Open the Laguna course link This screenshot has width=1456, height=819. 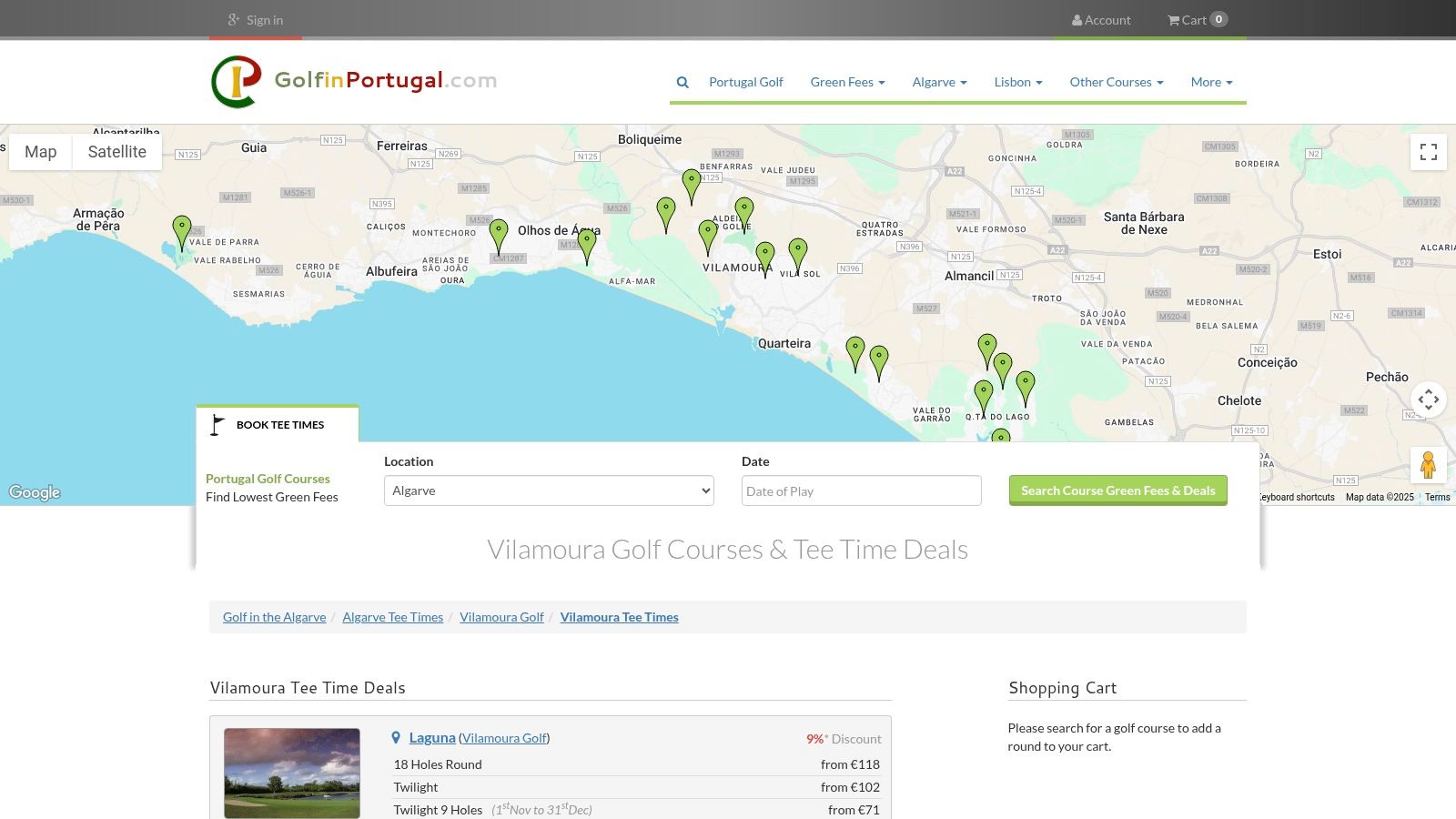[x=432, y=738]
